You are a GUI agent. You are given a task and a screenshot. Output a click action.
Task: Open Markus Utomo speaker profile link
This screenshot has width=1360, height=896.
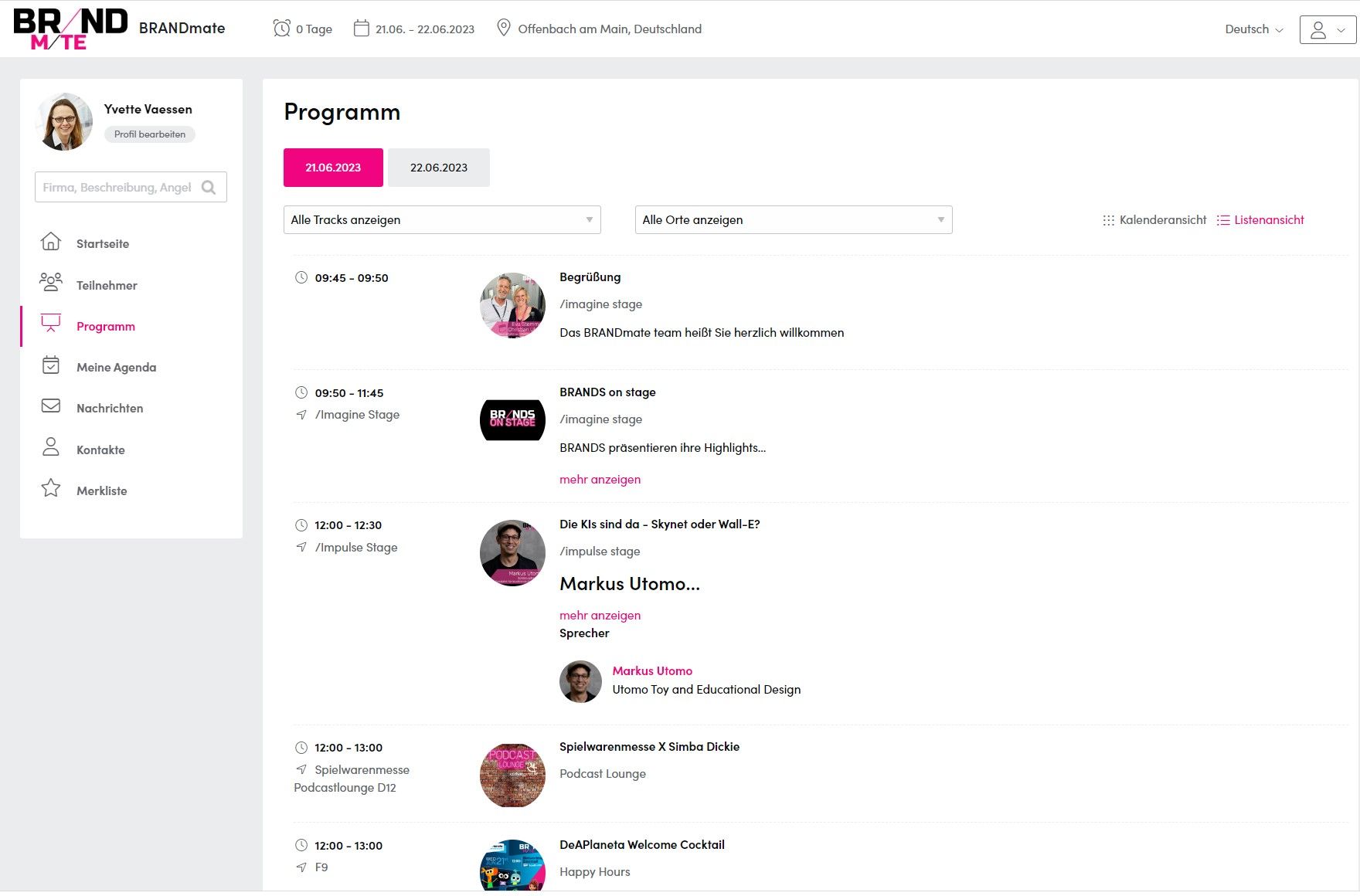652,671
